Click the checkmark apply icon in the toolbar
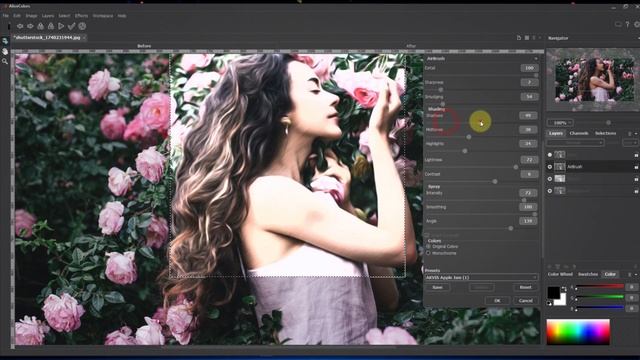Viewport: 640px width, 360px height. pos(71,26)
